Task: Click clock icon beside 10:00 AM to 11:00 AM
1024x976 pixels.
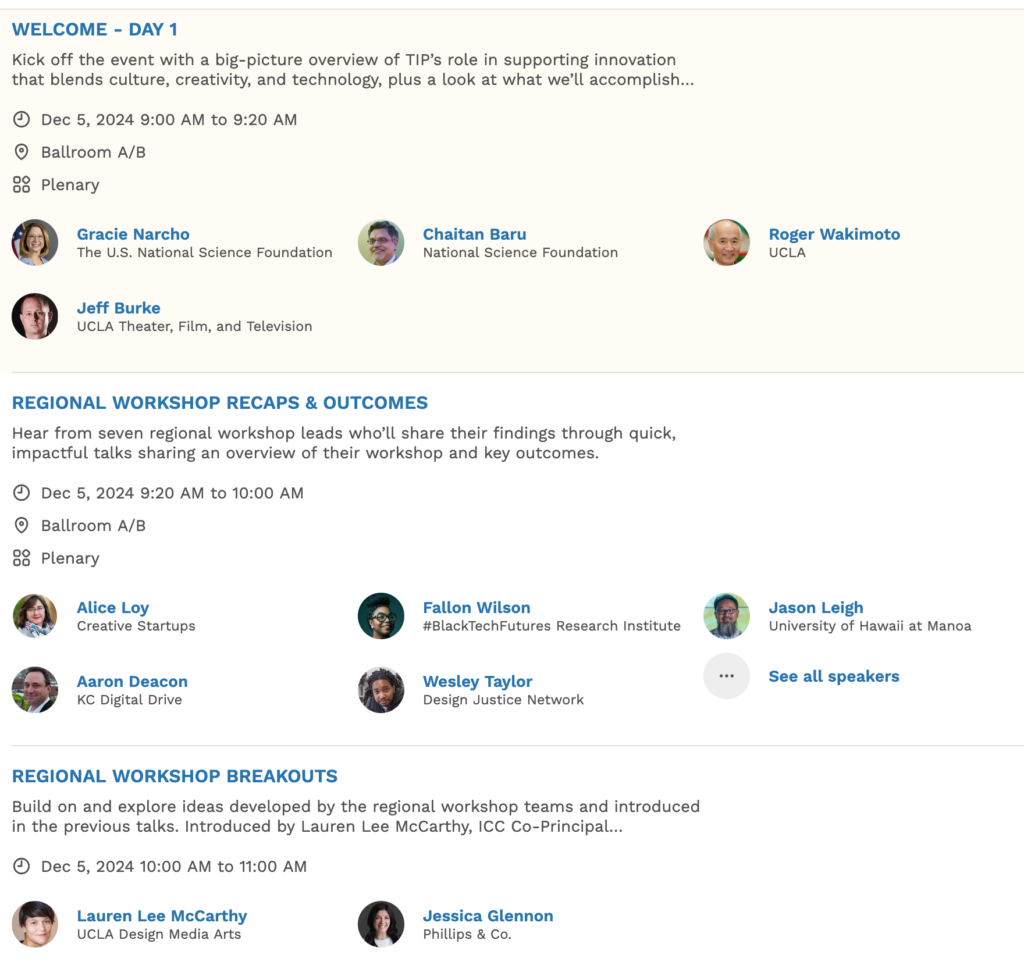Action: pos(22,866)
